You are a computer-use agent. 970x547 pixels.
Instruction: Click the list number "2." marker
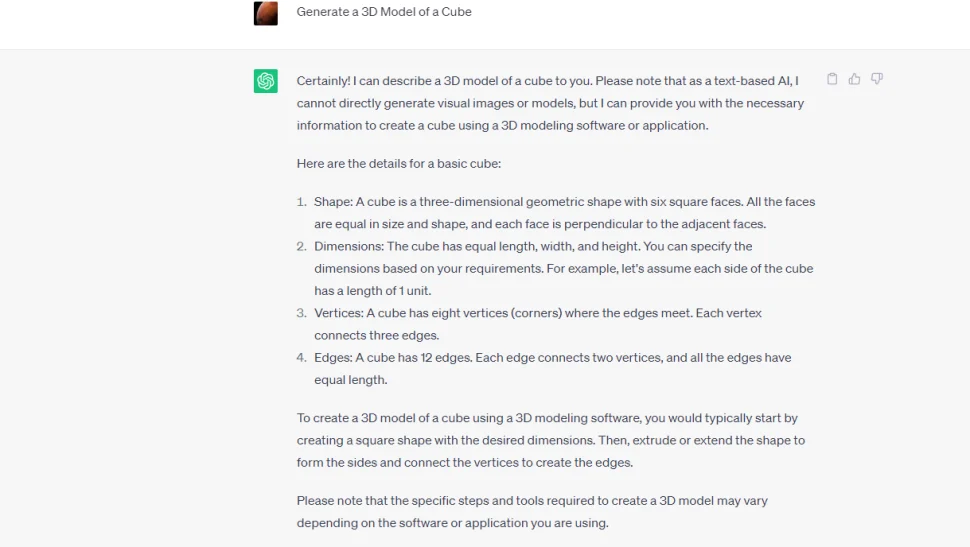coord(301,246)
